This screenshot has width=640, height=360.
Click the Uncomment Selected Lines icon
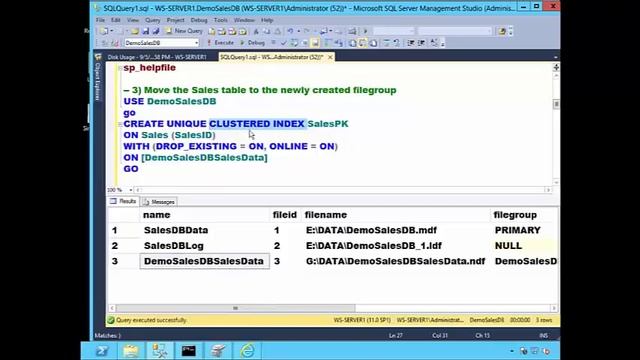coord(396,42)
